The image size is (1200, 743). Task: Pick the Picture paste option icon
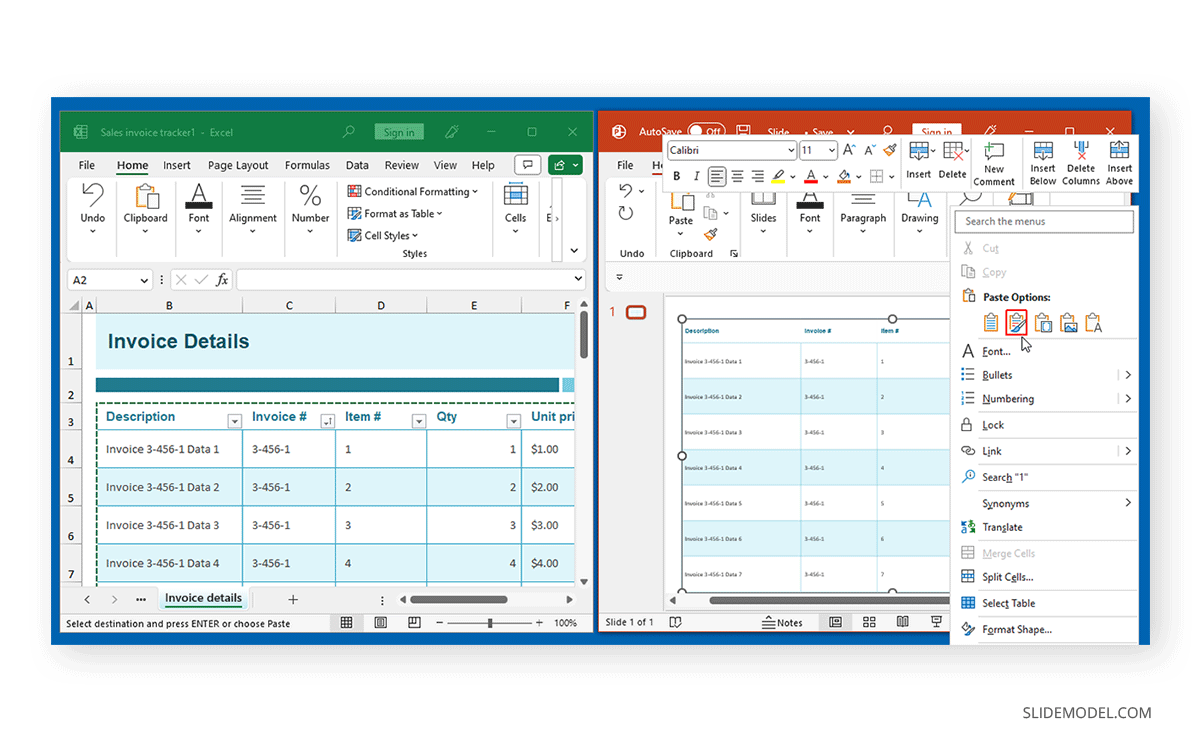point(1069,322)
